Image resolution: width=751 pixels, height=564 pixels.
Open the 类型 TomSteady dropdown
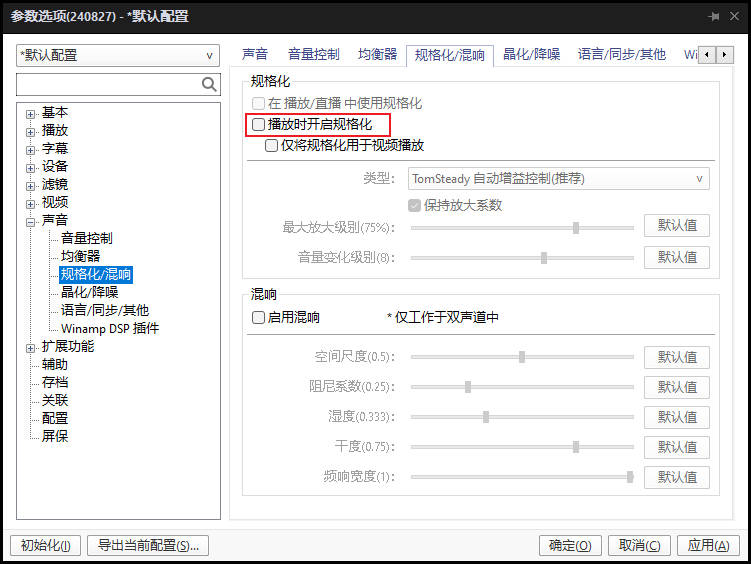click(558, 179)
